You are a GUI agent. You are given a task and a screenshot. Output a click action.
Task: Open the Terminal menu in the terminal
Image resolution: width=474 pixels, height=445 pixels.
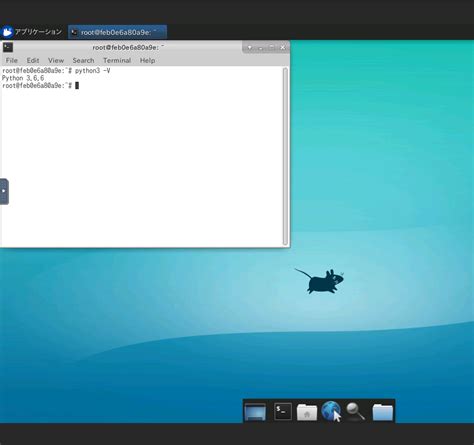[x=117, y=60]
